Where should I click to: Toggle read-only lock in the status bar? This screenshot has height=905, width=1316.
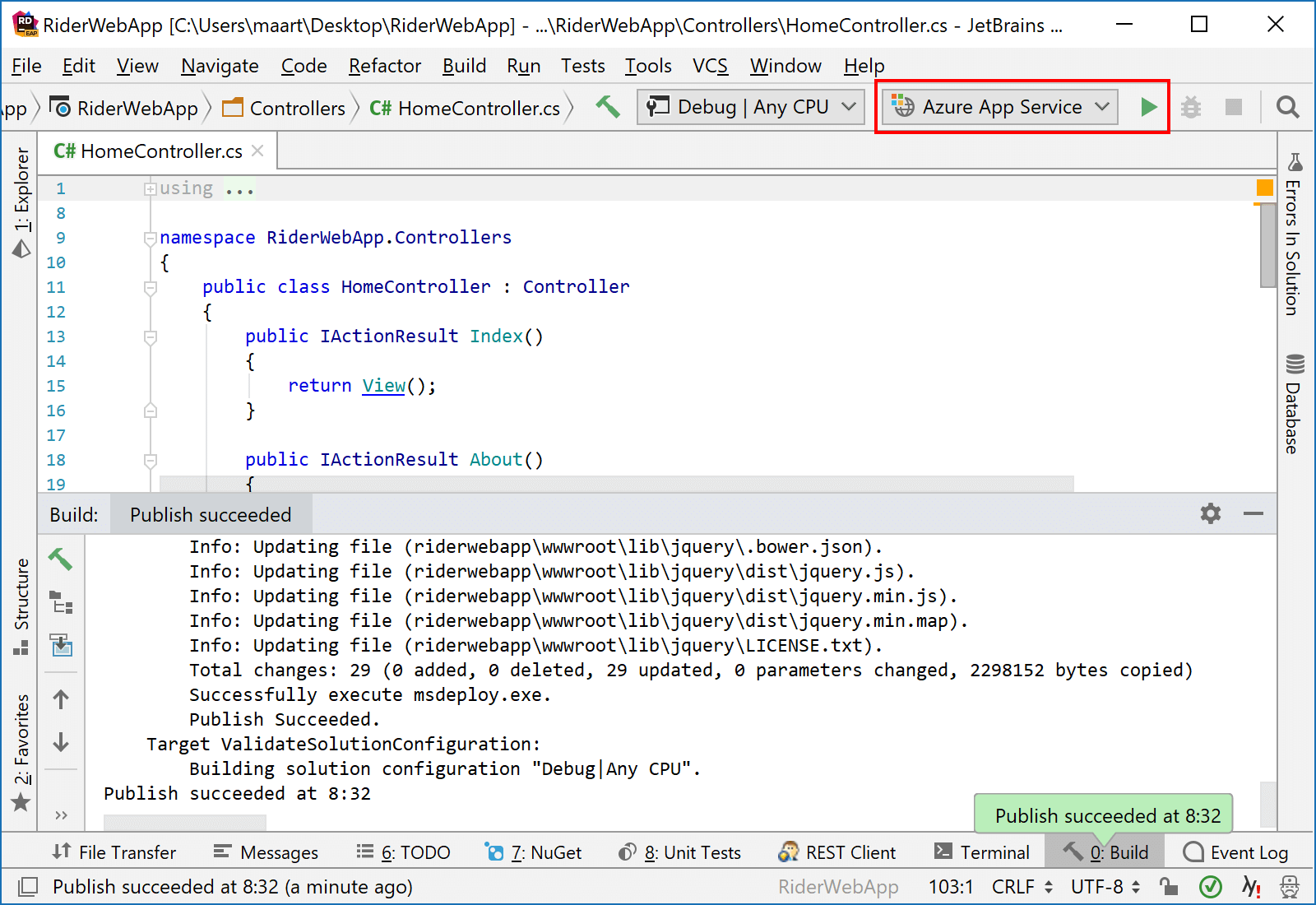(x=1168, y=887)
